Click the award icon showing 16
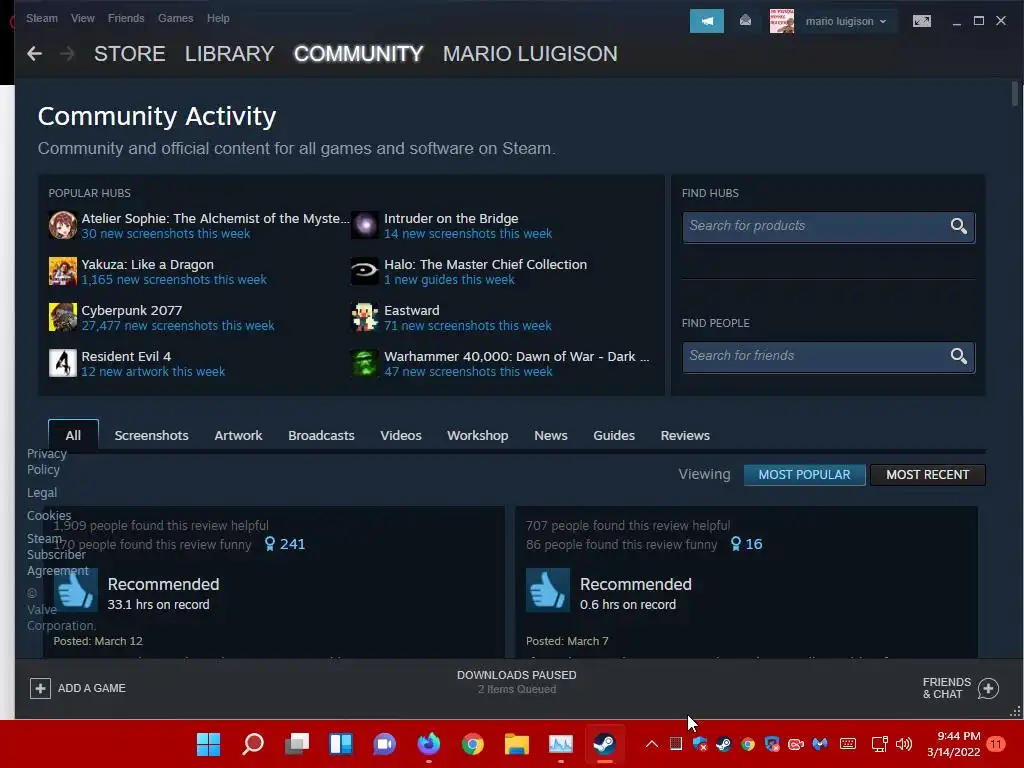 [x=736, y=544]
